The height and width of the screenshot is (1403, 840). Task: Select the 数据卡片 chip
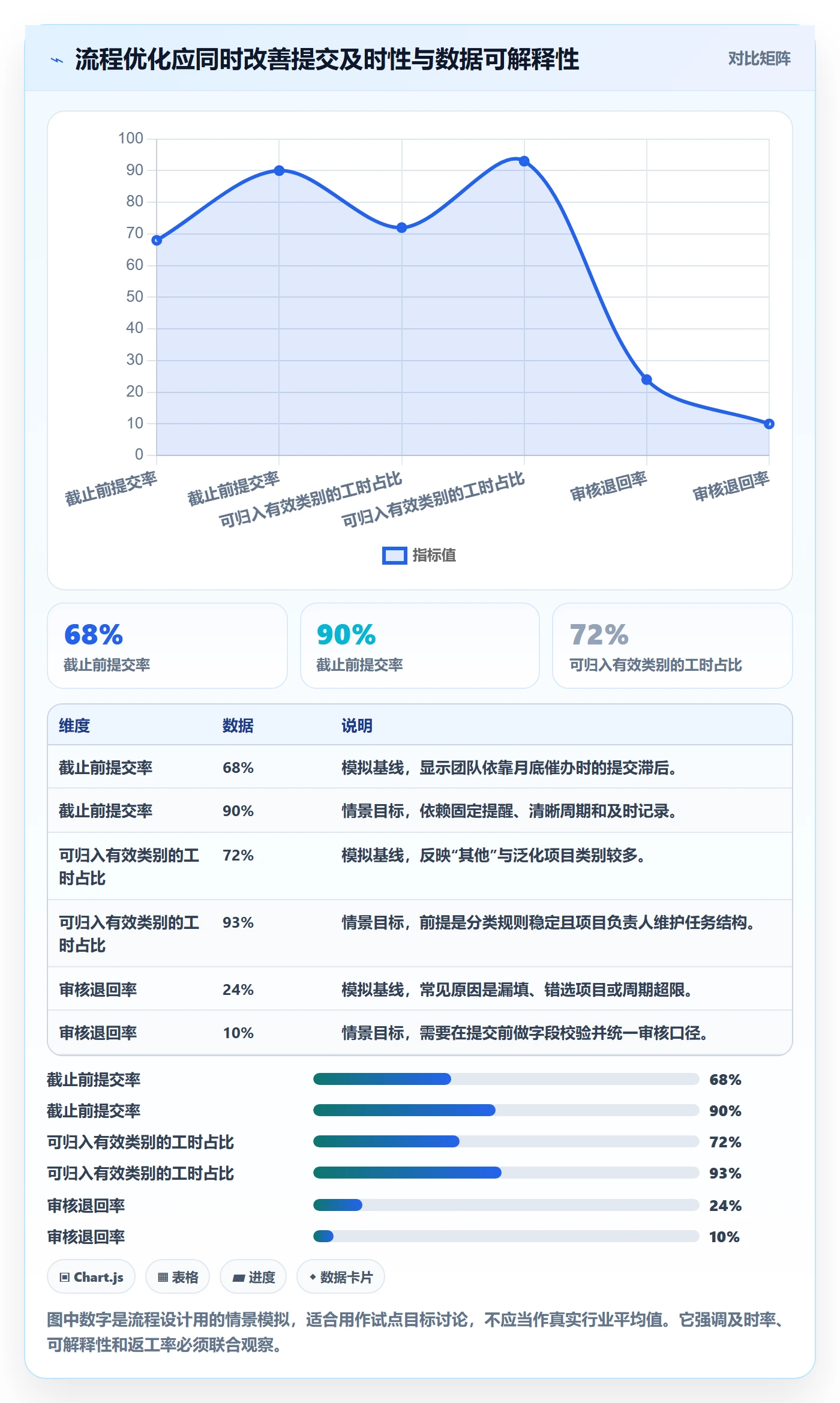341,1277
